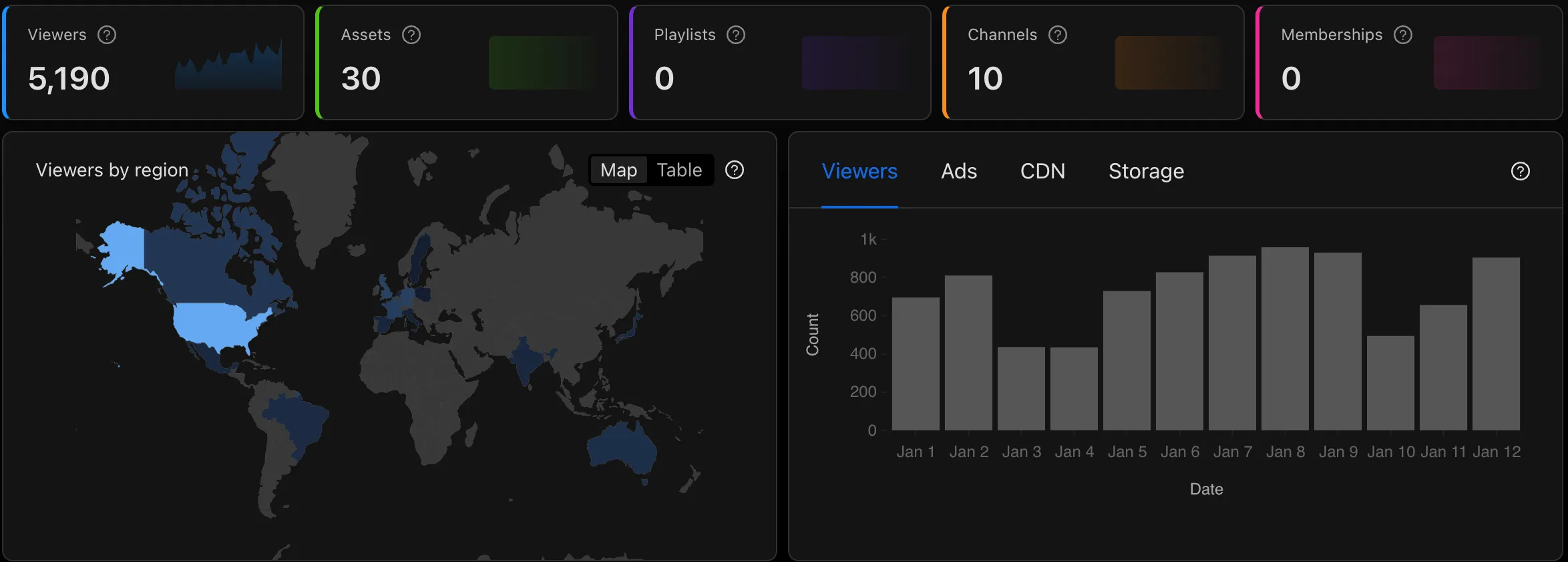Click the 1k axis label
The width and height of the screenshot is (1568, 562).
pyautogui.click(x=868, y=239)
